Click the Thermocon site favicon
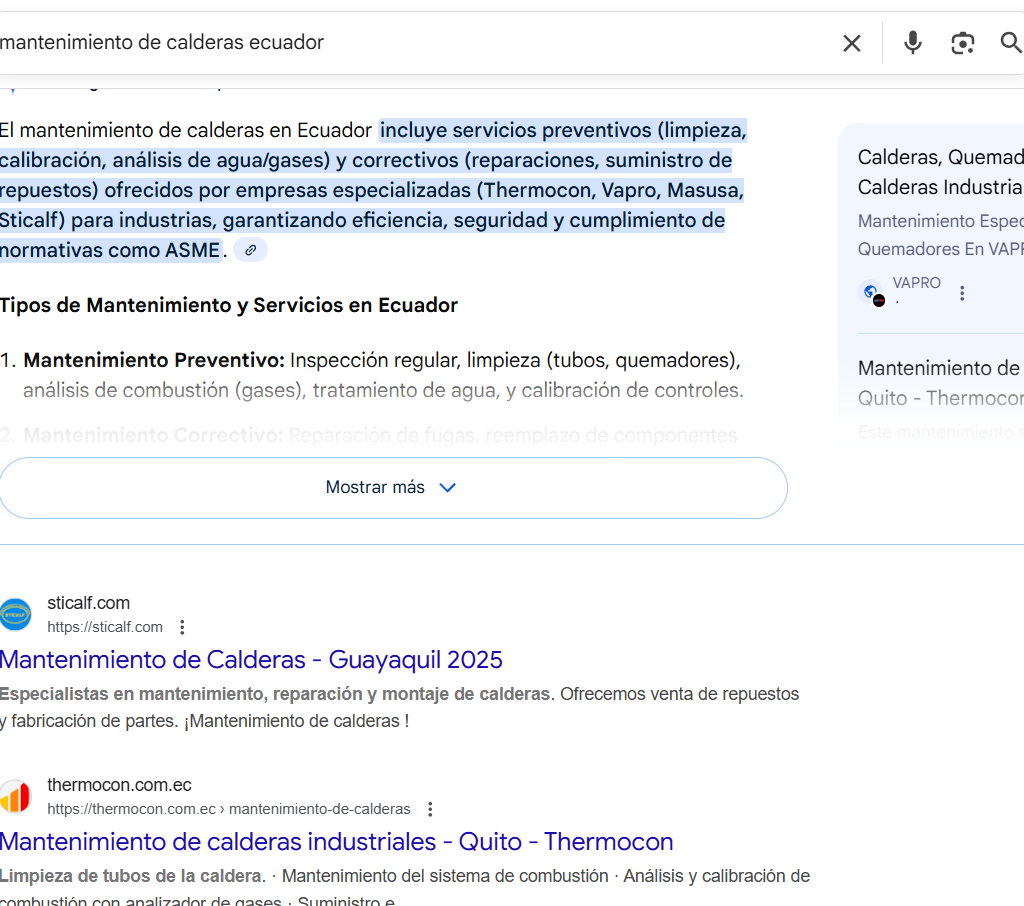The image size is (1024, 906). click(x=16, y=796)
